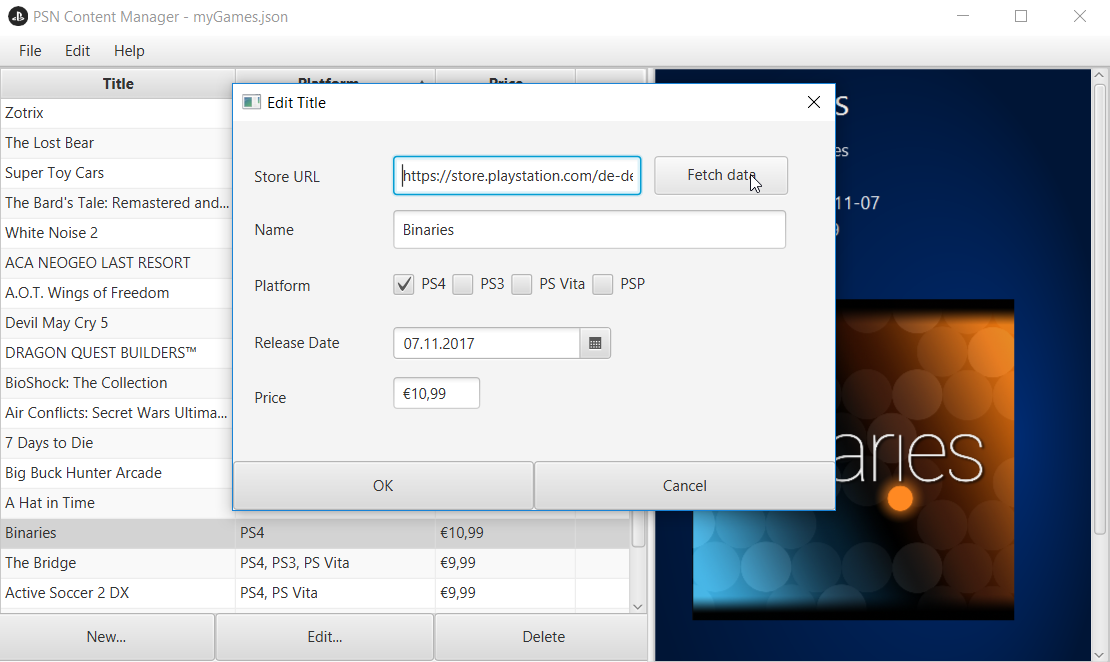Select the 7 Days to Die row
Image resolution: width=1110 pixels, height=662 pixels.
pos(117,443)
